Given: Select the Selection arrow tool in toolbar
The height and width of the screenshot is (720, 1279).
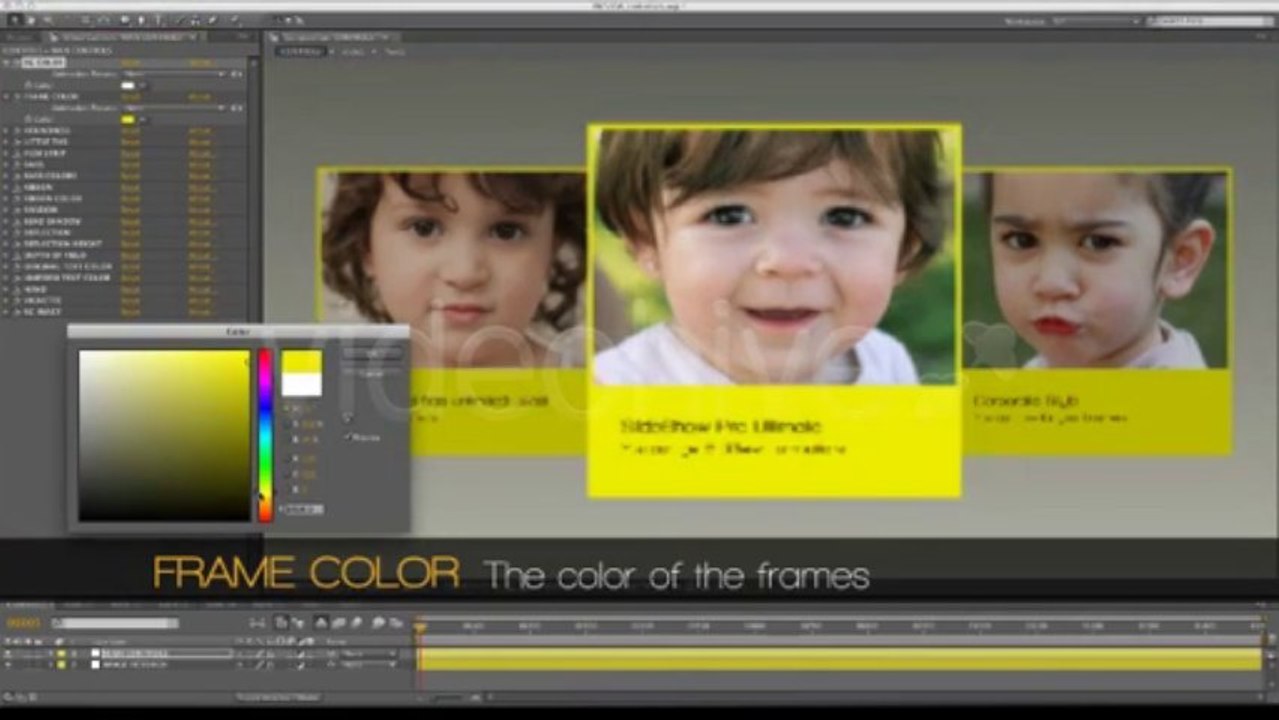Looking at the screenshot, I should pos(14,19).
